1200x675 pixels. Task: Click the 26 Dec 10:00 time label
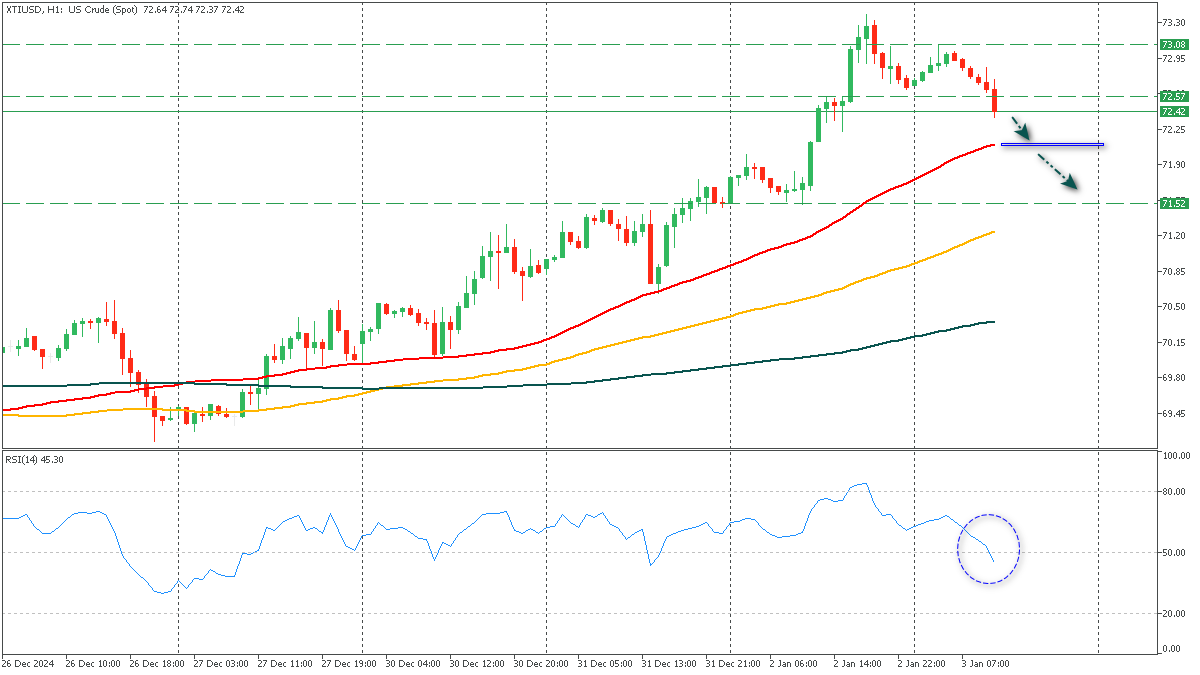tap(92, 663)
